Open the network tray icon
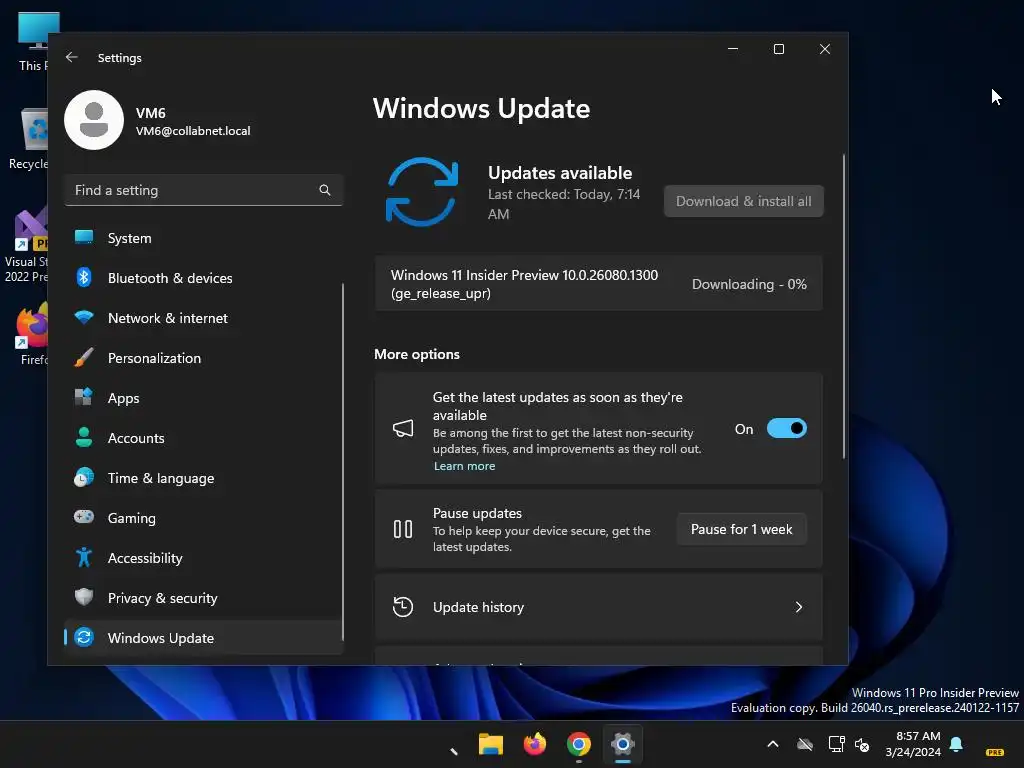Viewport: 1024px width, 768px height. point(836,744)
